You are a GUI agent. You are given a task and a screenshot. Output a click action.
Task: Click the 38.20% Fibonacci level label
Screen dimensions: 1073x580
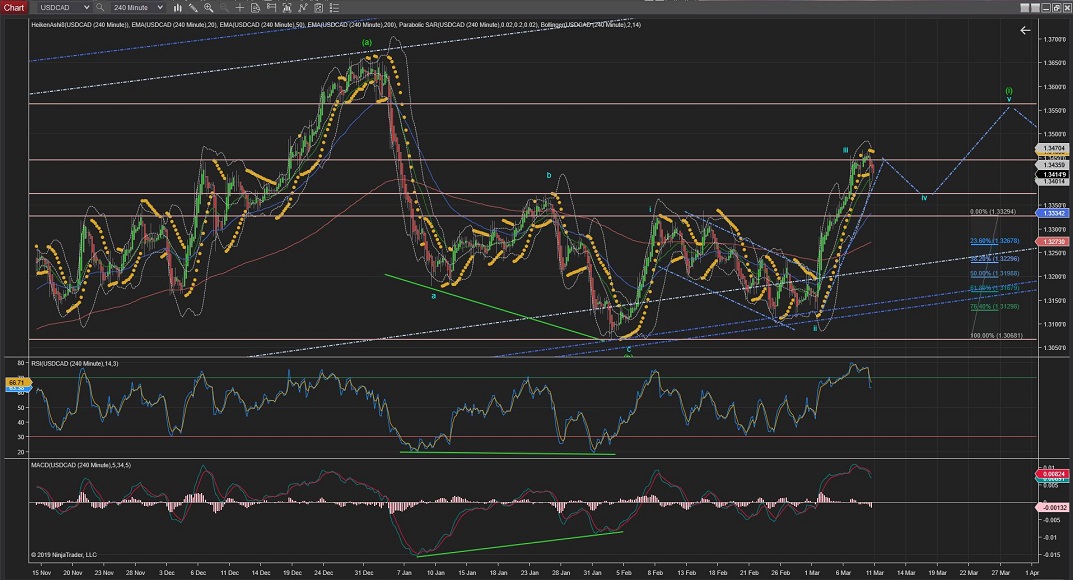click(994, 259)
